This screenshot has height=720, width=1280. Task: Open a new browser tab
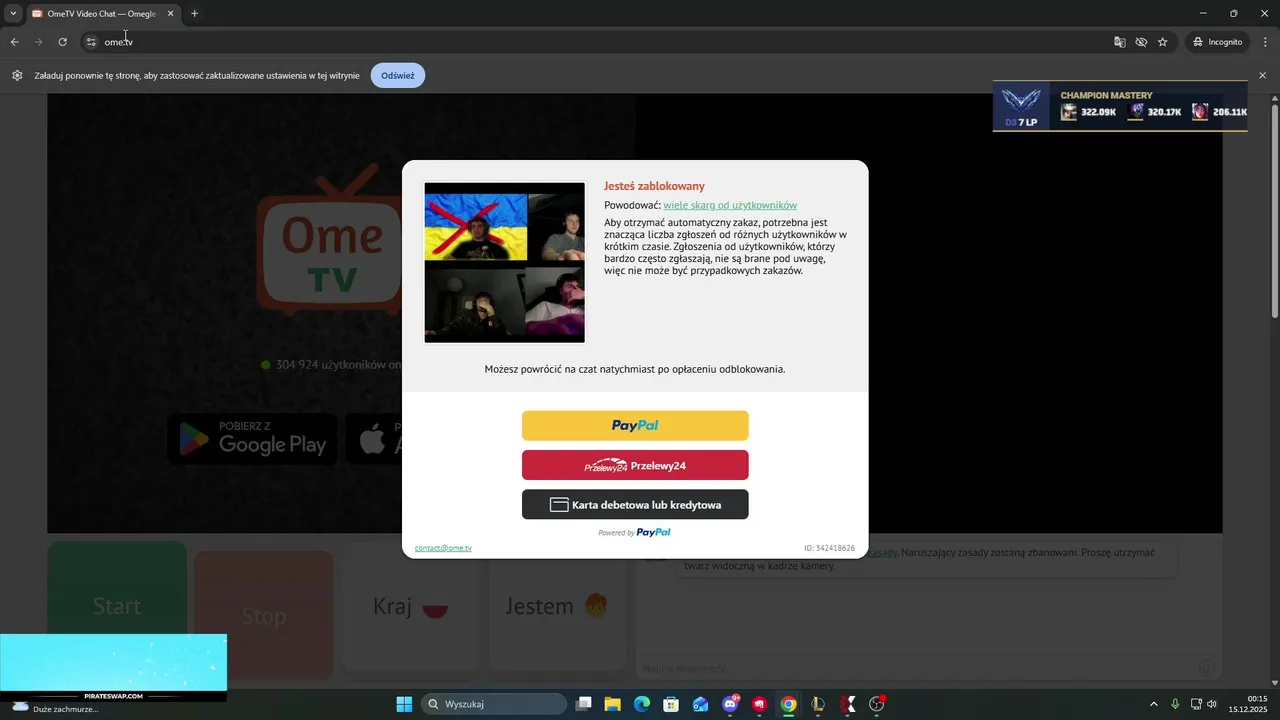(x=194, y=14)
